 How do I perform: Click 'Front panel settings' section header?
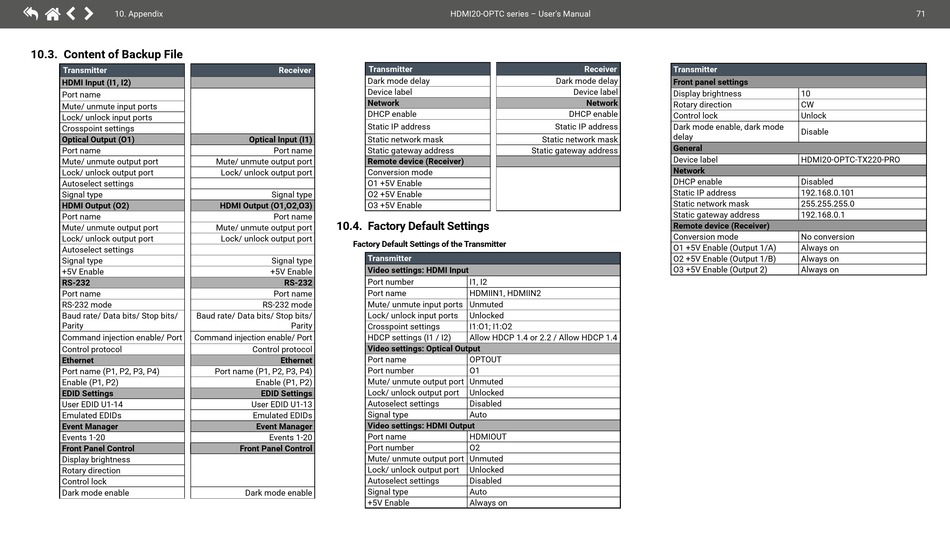coord(799,82)
